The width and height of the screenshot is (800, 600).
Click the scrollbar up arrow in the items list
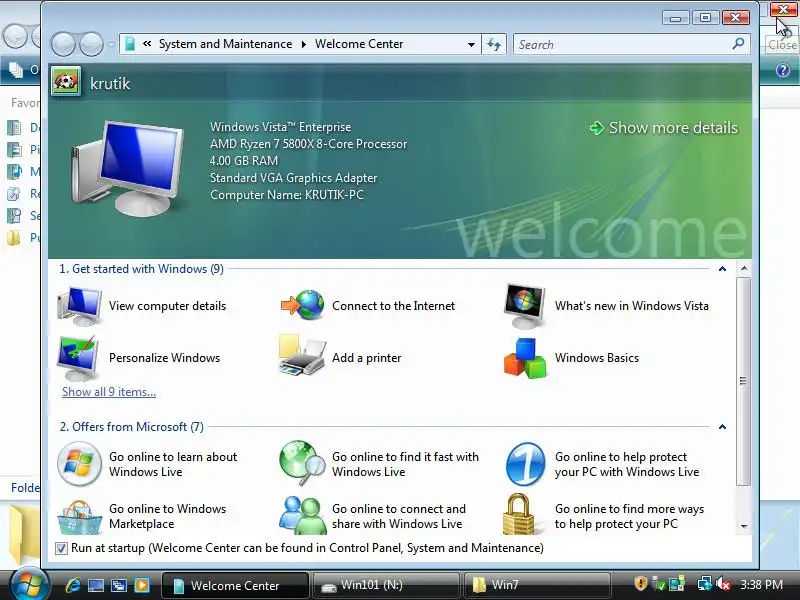744,268
